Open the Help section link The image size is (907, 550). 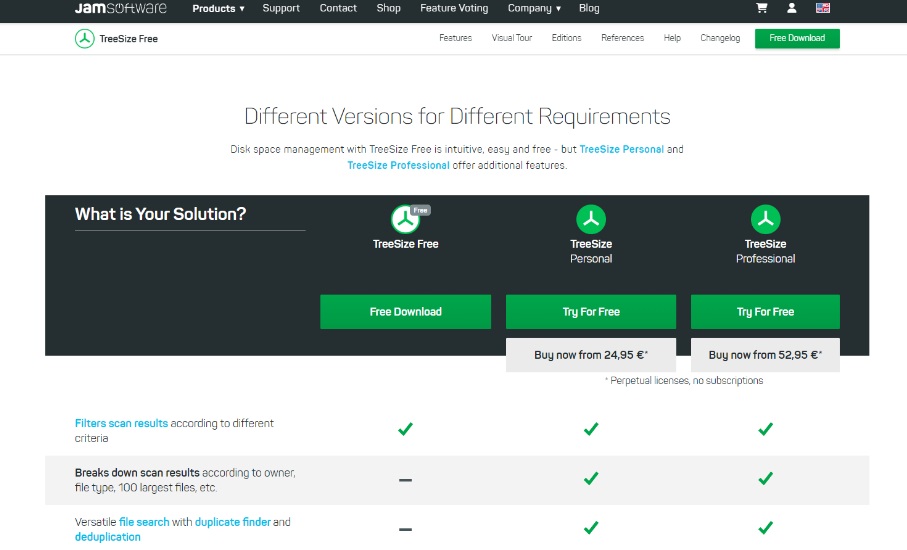pyautogui.click(x=672, y=38)
